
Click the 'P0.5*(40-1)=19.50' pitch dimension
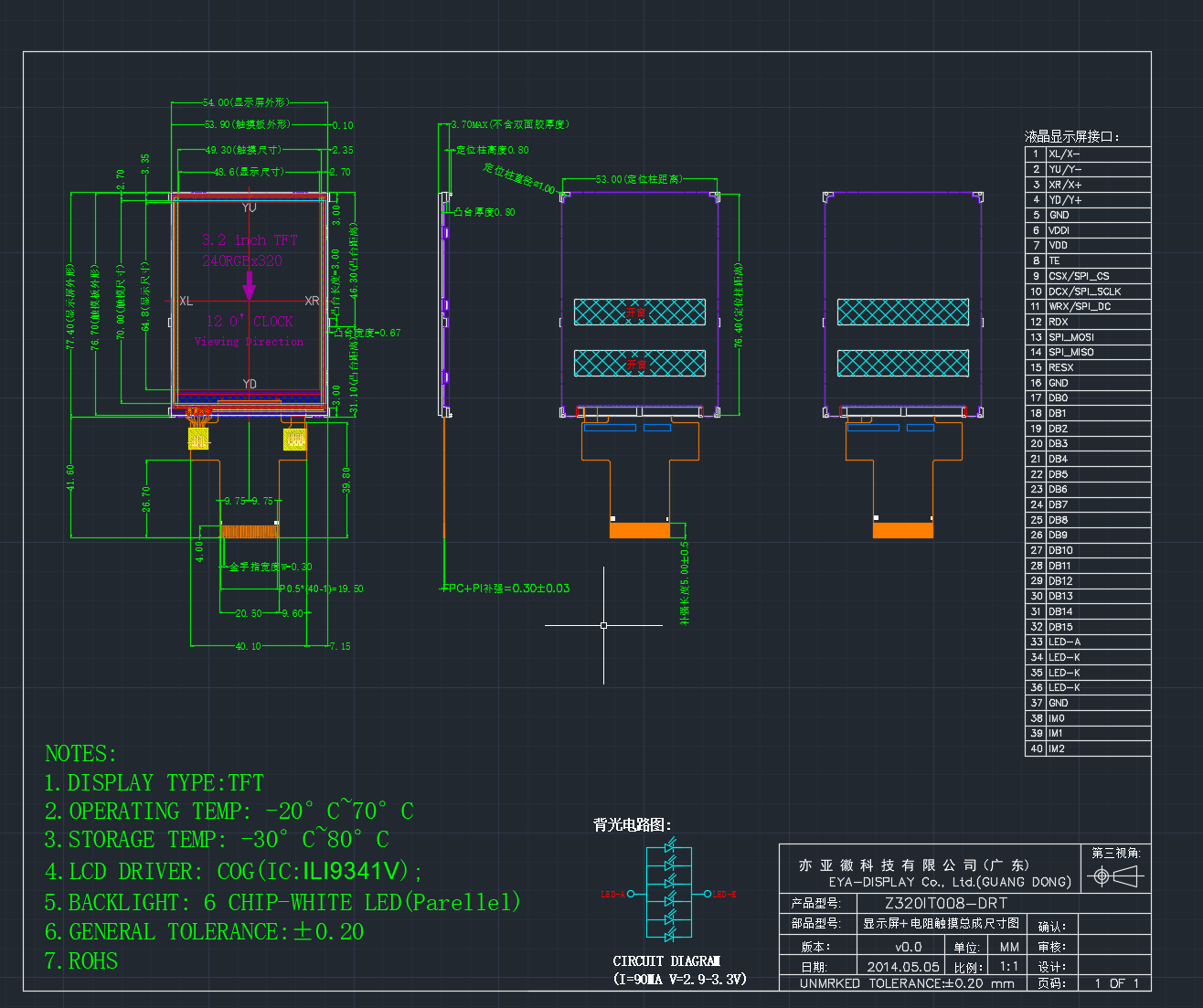(x=322, y=589)
